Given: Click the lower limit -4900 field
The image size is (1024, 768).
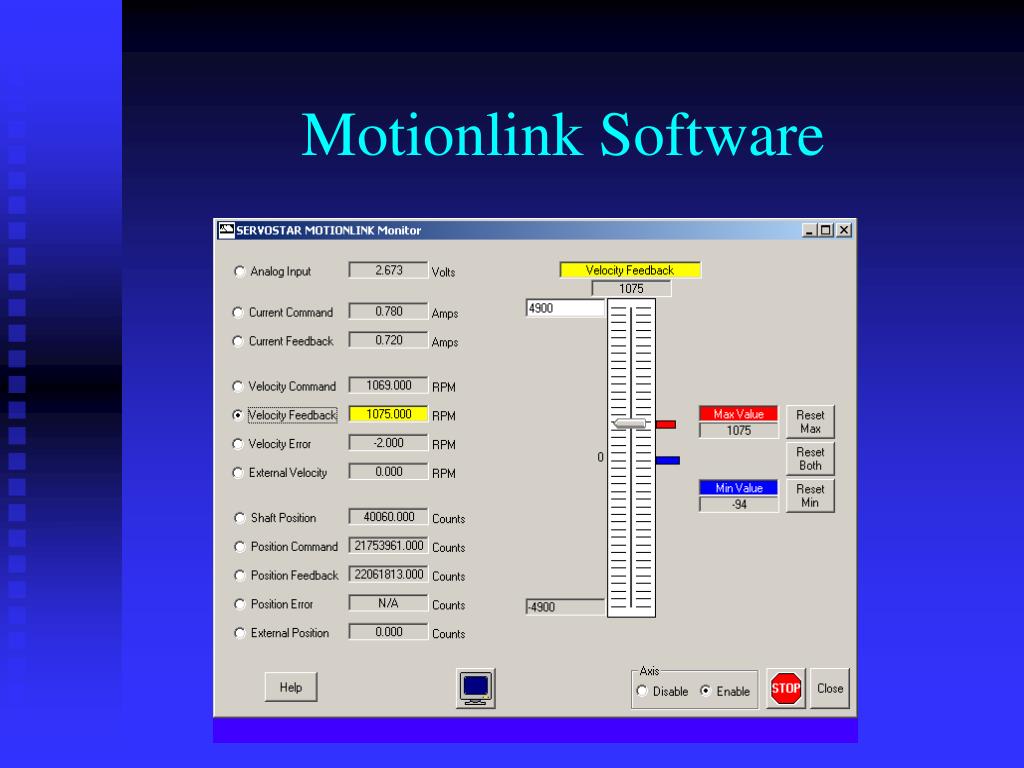Looking at the screenshot, I should (x=565, y=607).
